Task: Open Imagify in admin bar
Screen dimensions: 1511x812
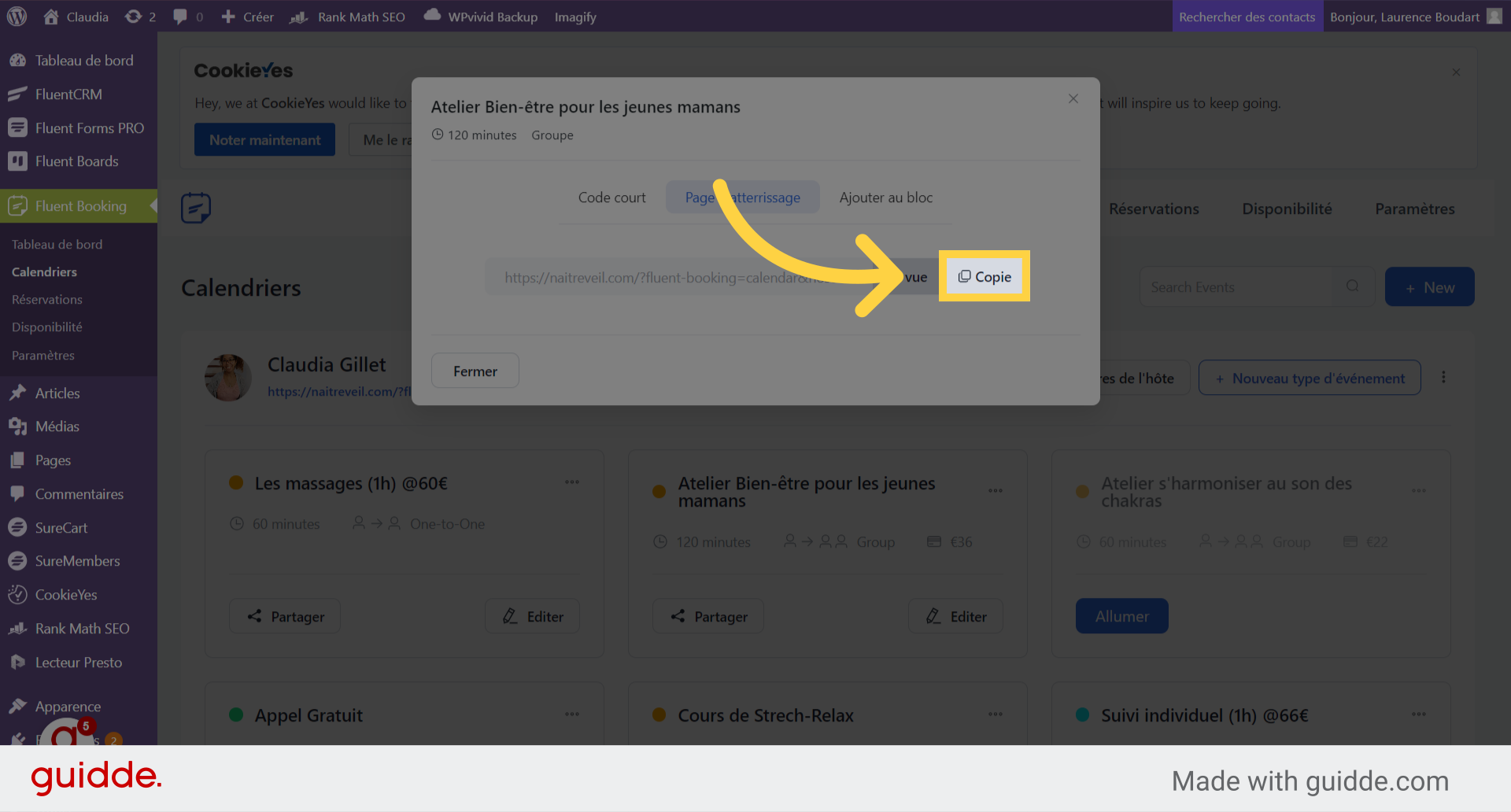Action: click(x=575, y=17)
